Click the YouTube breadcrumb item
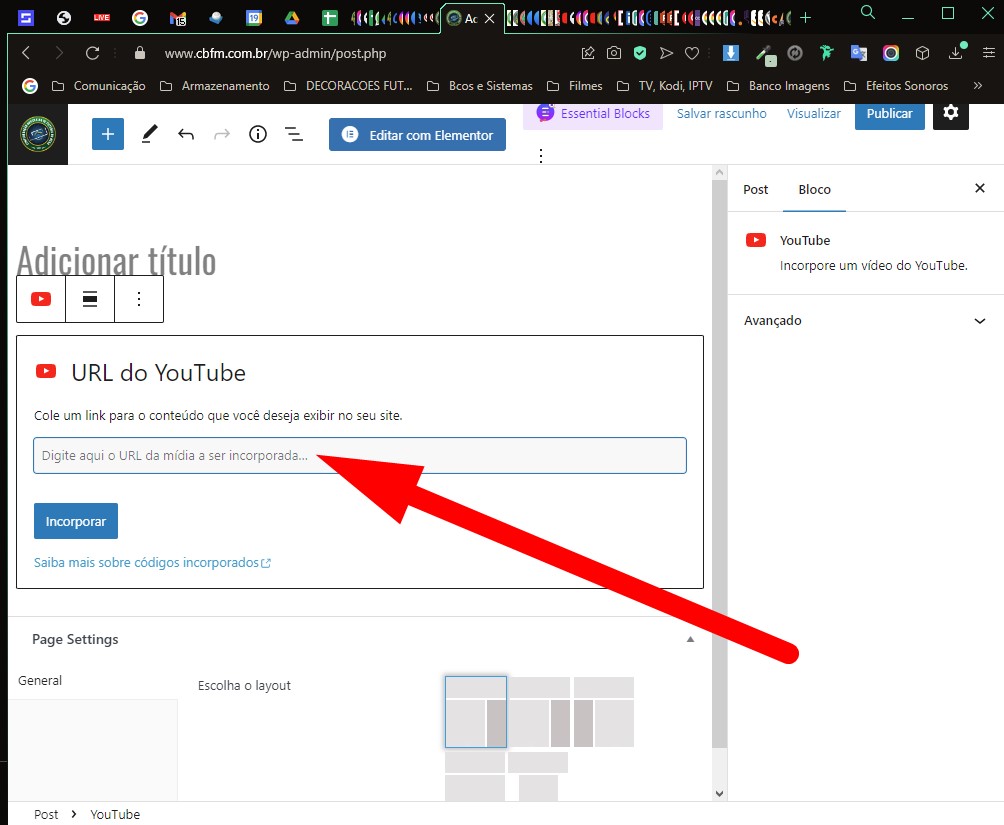The image size is (1004, 825). click(115, 814)
